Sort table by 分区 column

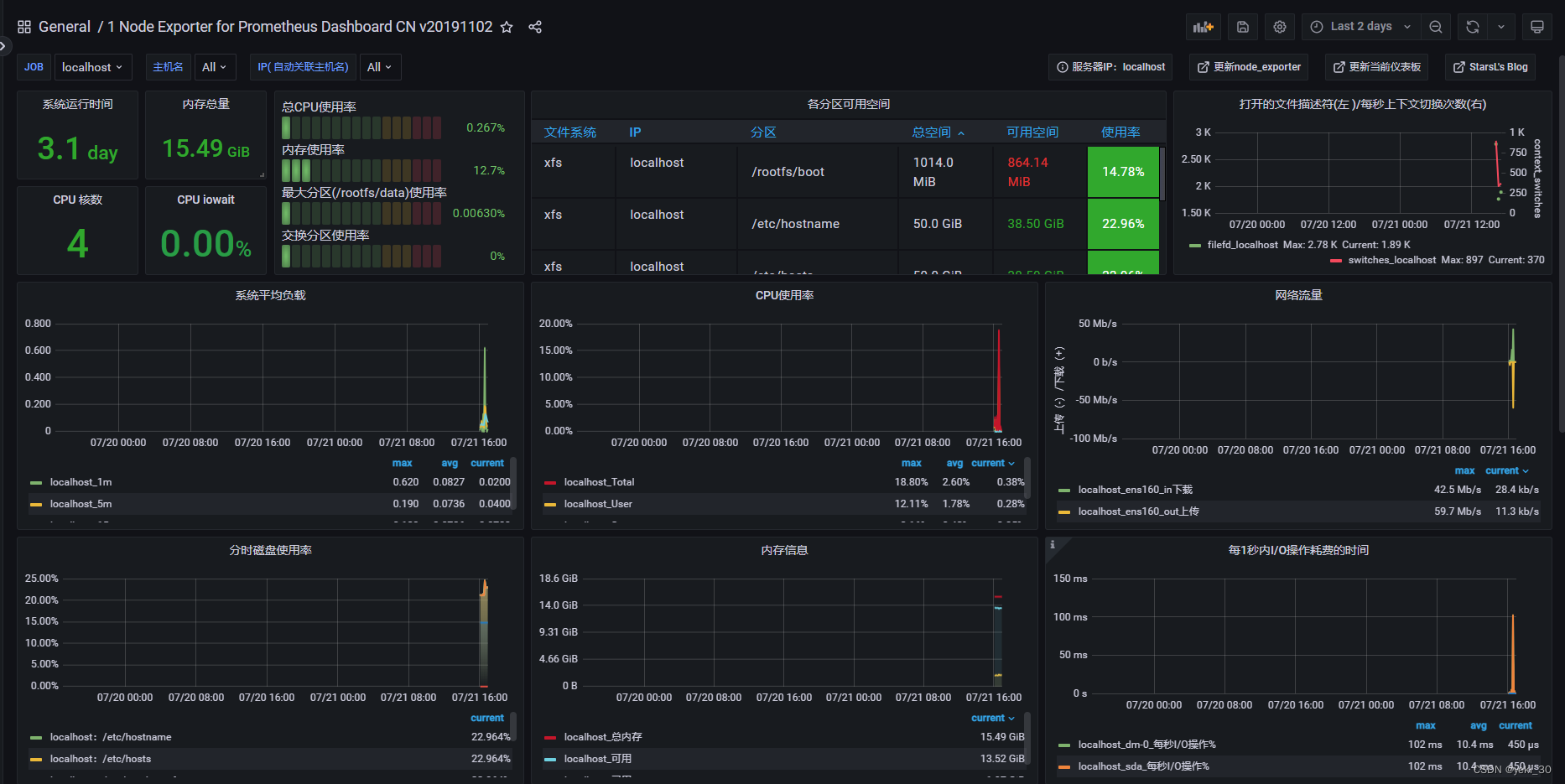coord(763,132)
